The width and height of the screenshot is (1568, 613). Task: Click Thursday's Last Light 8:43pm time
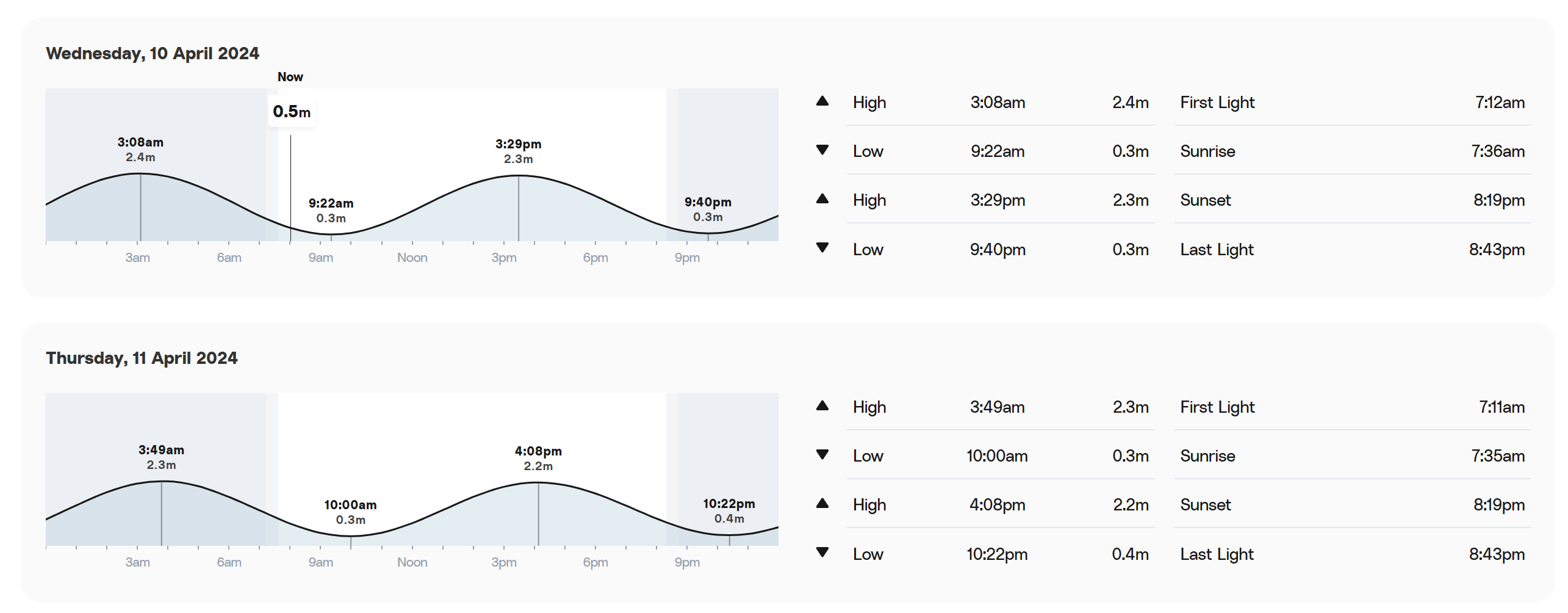pyautogui.click(x=1496, y=554)
